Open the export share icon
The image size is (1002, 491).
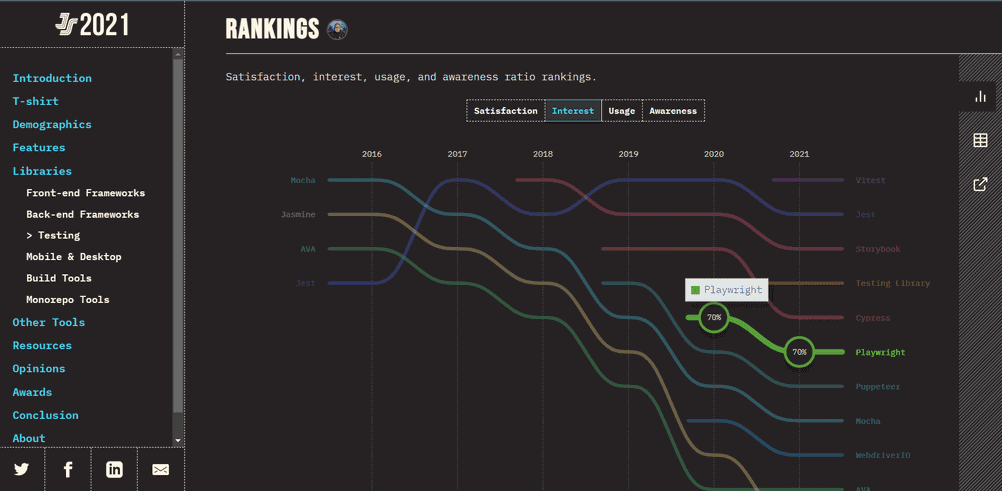coord(980,184)
